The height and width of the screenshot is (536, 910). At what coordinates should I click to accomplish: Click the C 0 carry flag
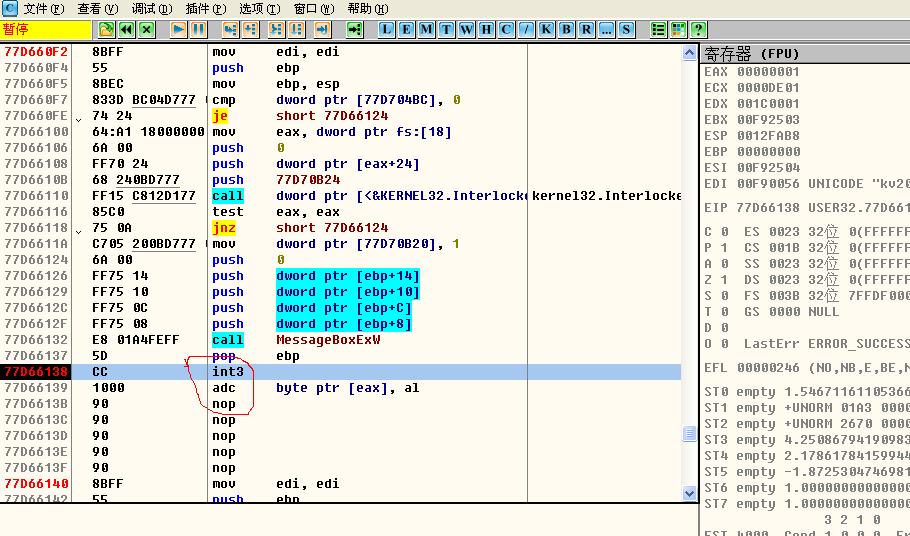pyautogui.click(x=716, y=232)
